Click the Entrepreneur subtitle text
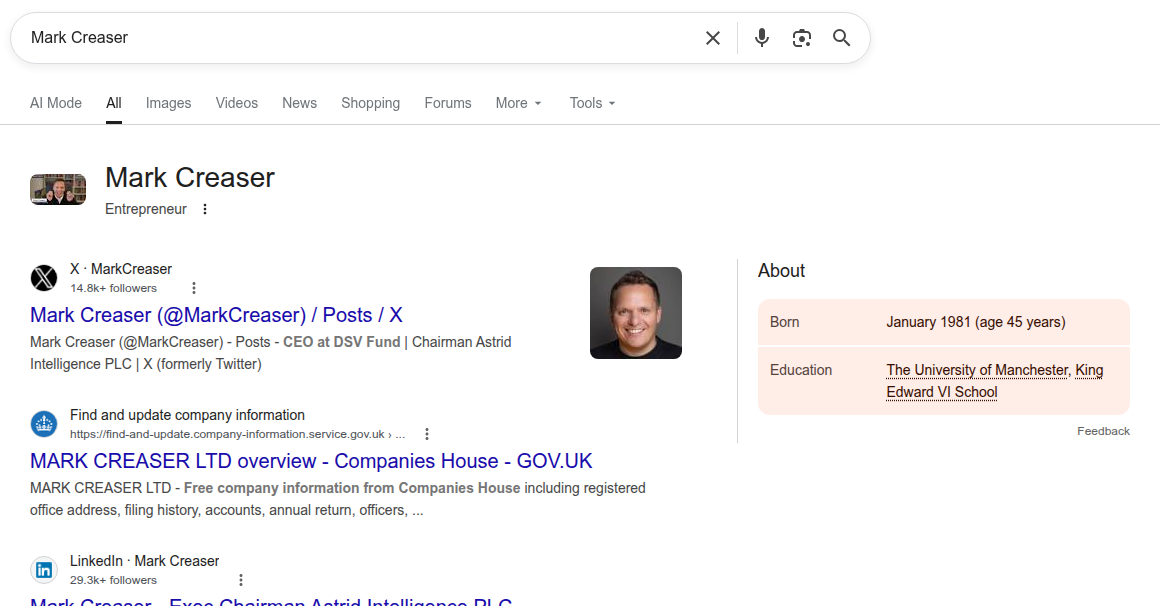1160x606 pixels. (146, 209)
